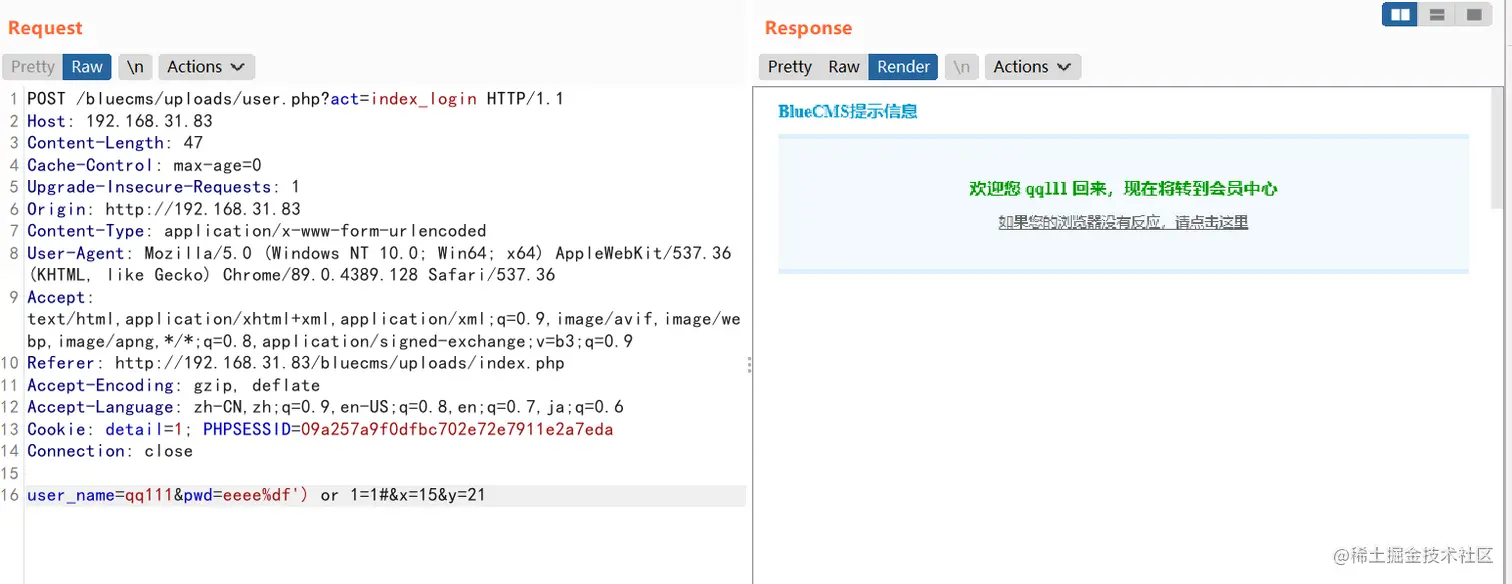This screenshot has width=1512, height=584.
Task: Open the Actions dropdown in Request panel
Action: [x=206, y=67]
